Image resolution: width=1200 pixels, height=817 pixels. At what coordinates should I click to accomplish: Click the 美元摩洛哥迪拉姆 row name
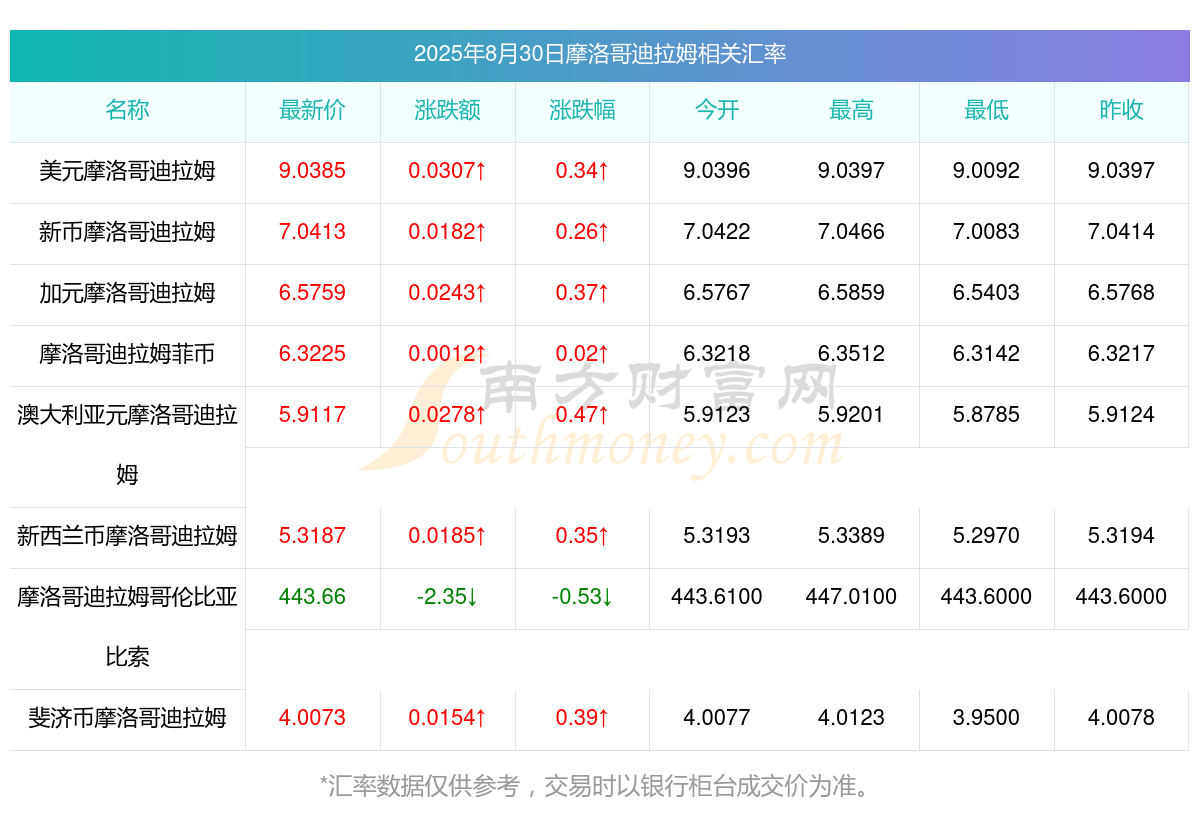[x=127, y=171]
